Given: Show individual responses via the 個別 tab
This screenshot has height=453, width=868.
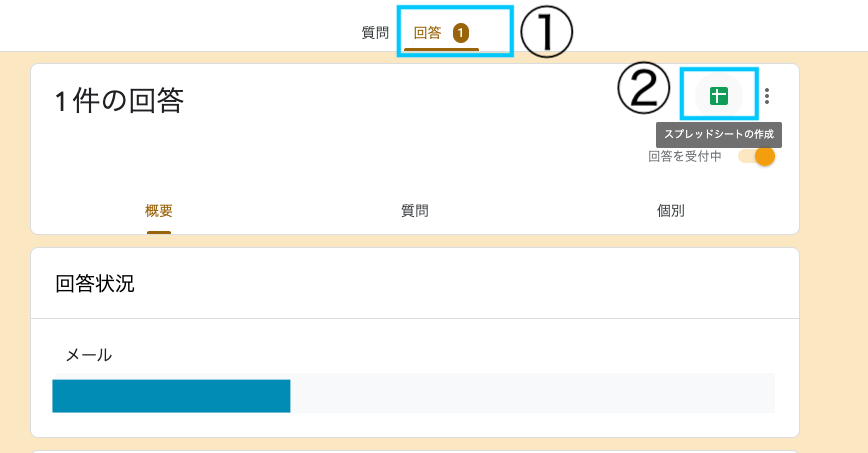Looking at the screenshot, I should point(671,210).
